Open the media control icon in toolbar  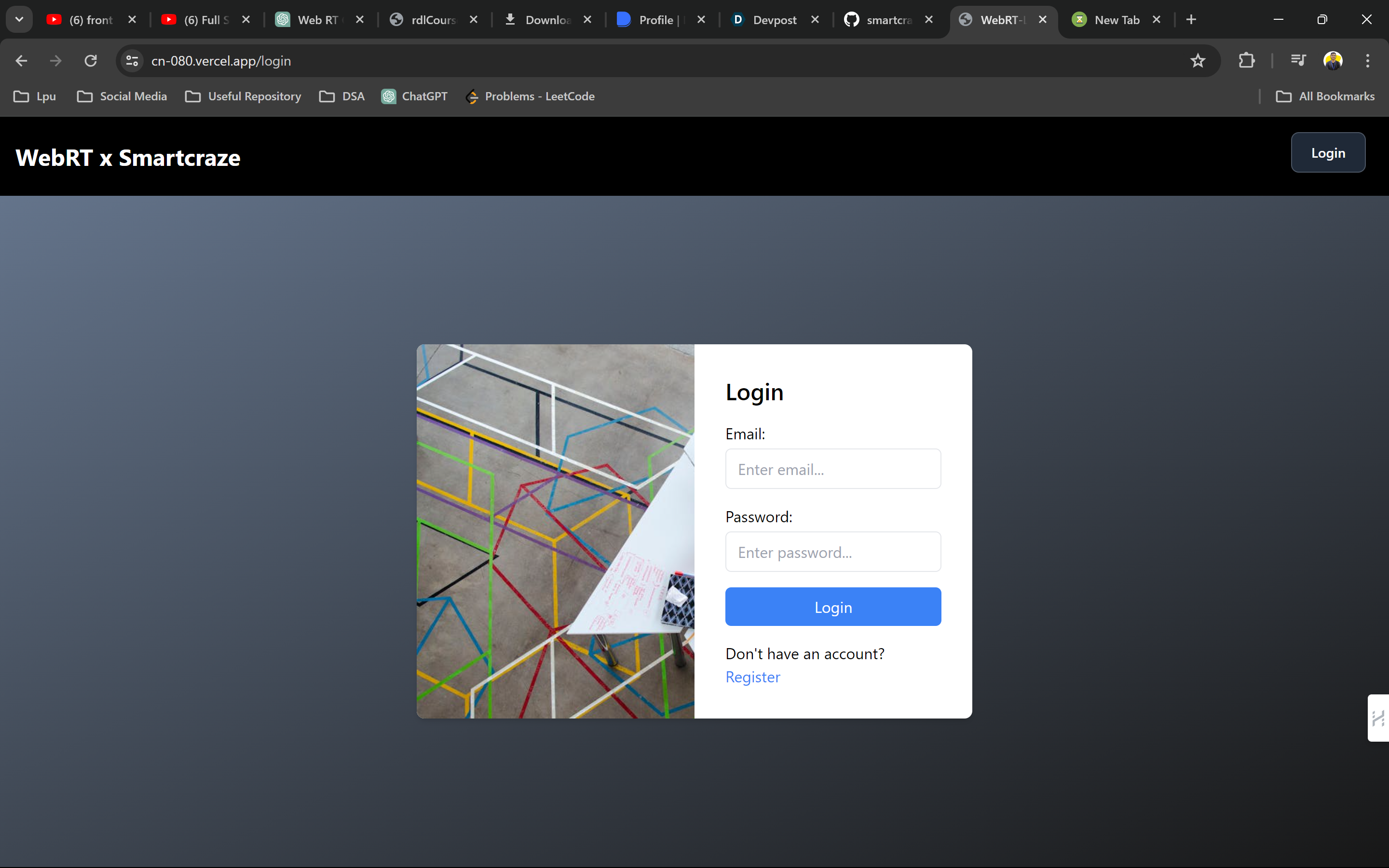(x=1298, y=61)
